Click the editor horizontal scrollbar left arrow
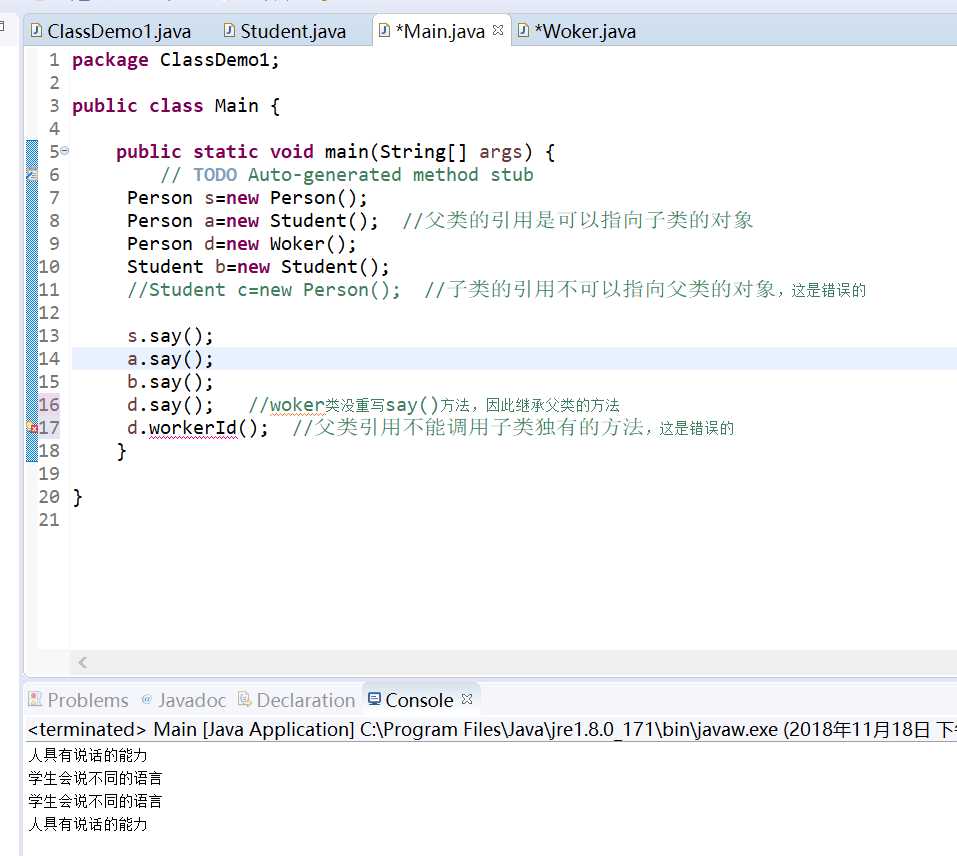This screenshot has height=856, width=957. coord(82,662)
